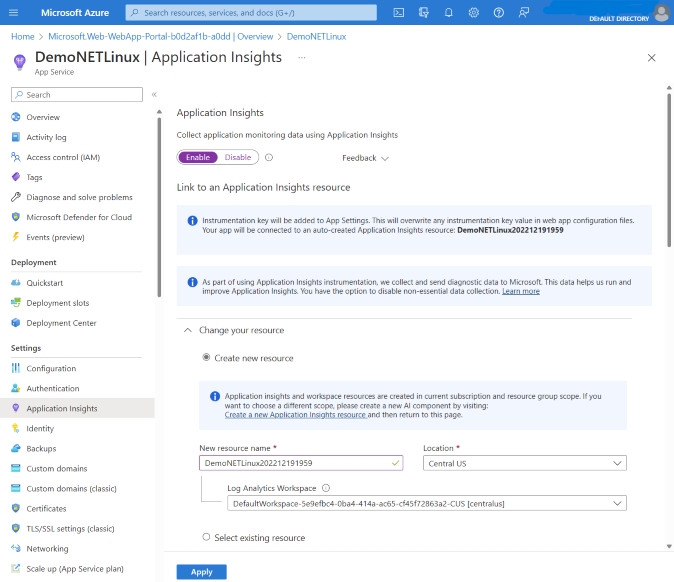Click the sidebar scroll up arrow
The height and width of the screenshot is (582, 674).
(159, 112)
